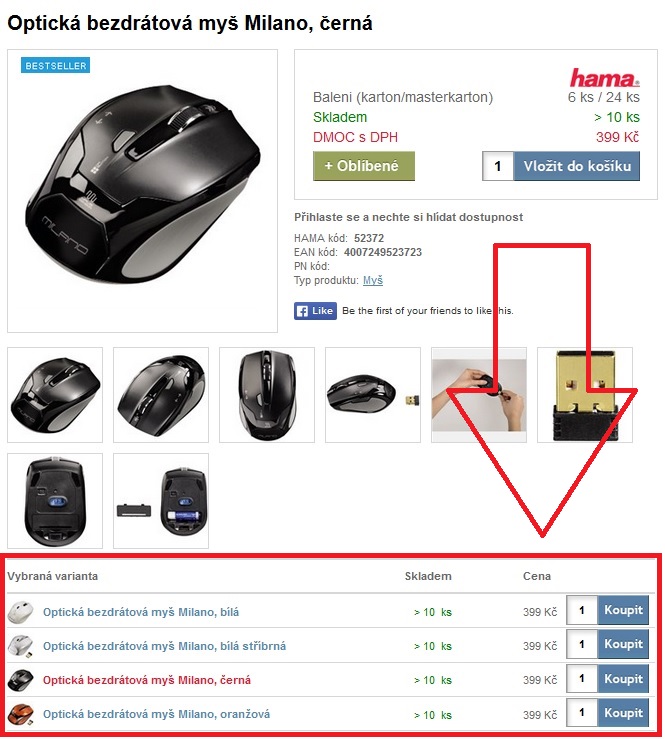
Task: Click the white Milano mouse variant icon
Action: click(x=20, y=612)
